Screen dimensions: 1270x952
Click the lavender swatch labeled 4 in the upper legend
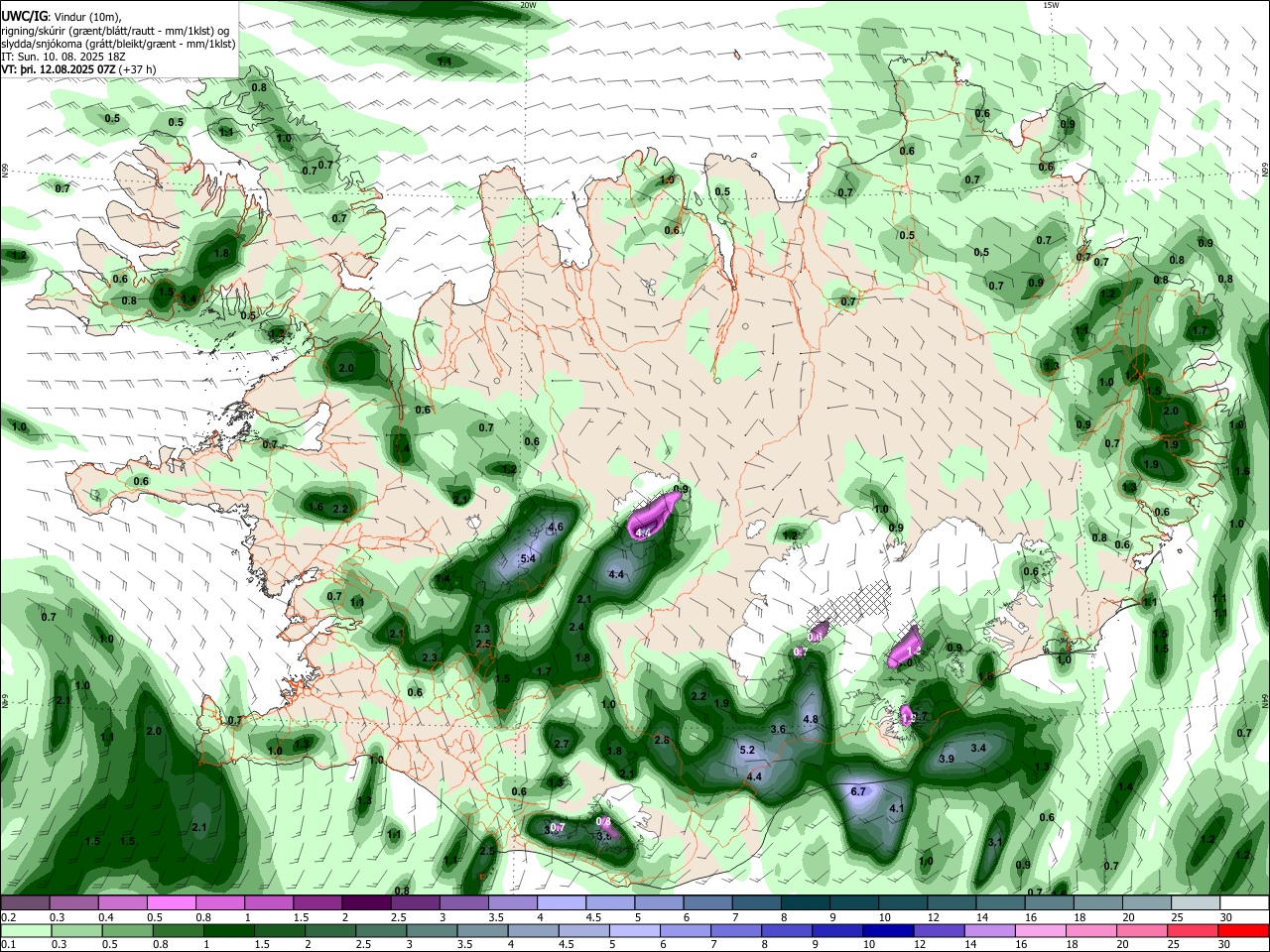click(561, 902)
